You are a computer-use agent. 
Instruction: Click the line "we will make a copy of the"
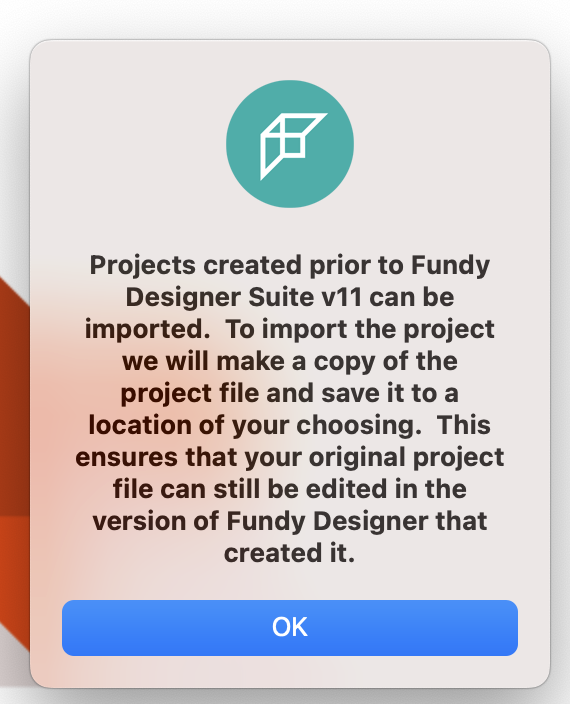point(290,361)
